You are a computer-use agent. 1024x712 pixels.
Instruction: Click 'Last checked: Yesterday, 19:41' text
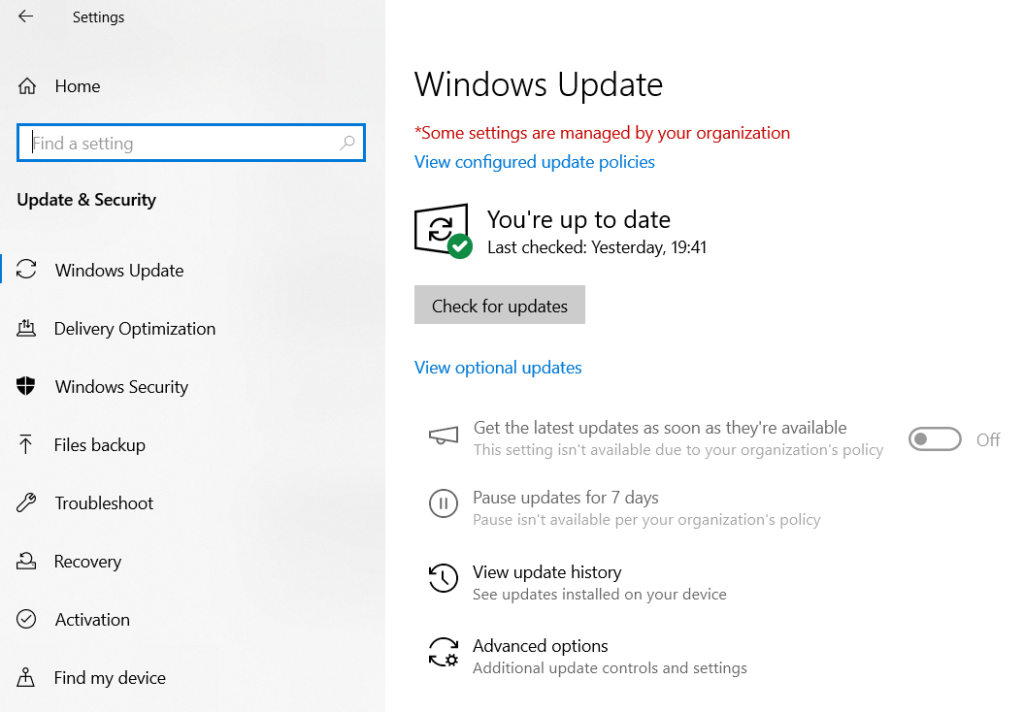(x=597, y=248)
